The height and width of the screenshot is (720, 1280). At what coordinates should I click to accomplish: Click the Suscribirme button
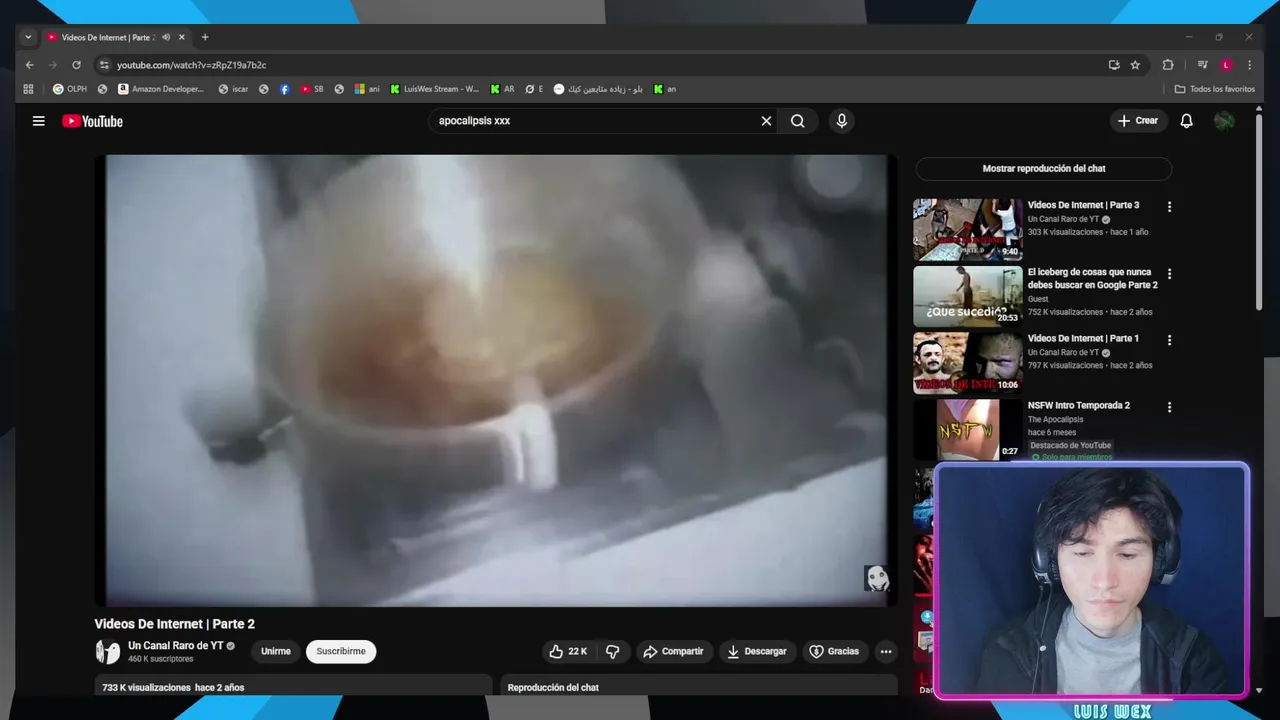pos(341,651)
